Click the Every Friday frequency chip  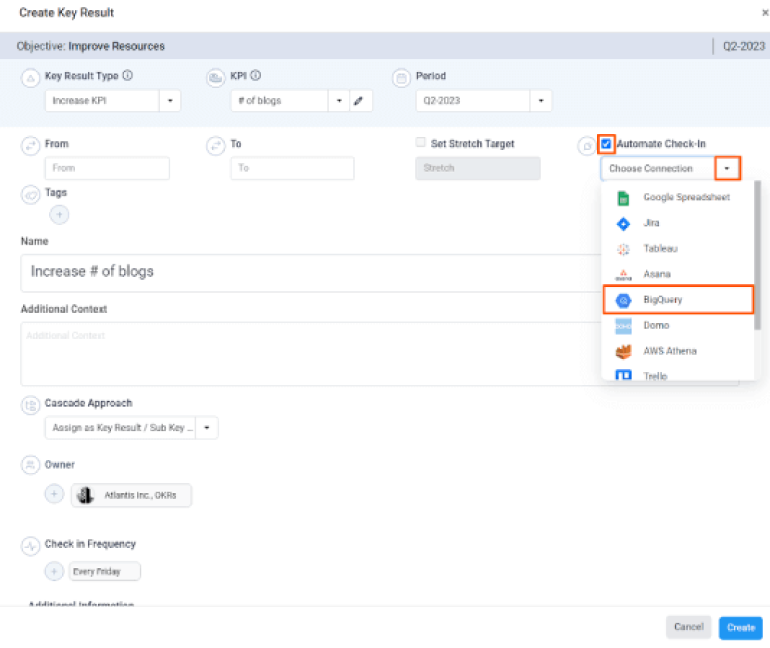[105, 571]
